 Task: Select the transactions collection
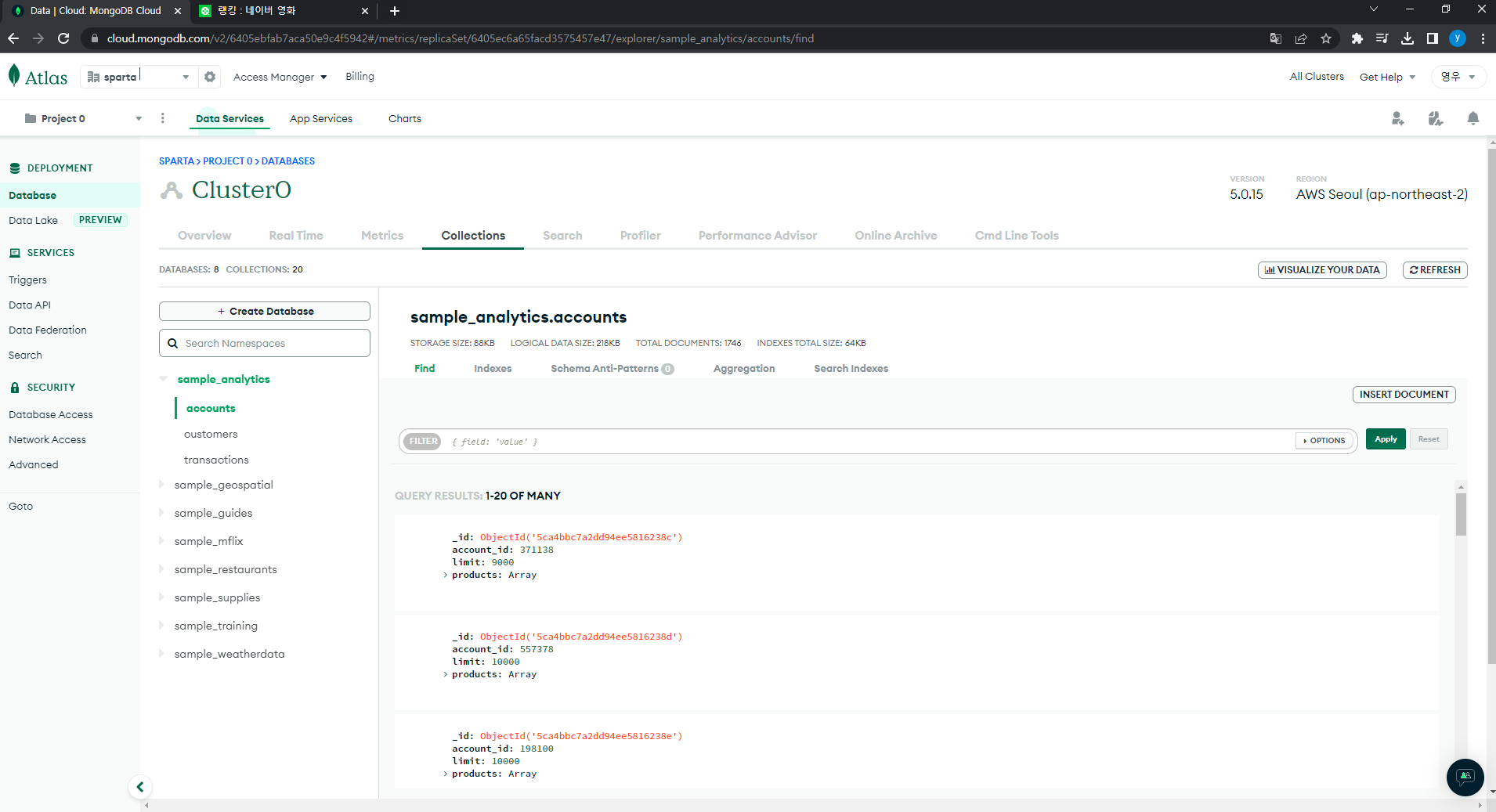tap(216, 460)
